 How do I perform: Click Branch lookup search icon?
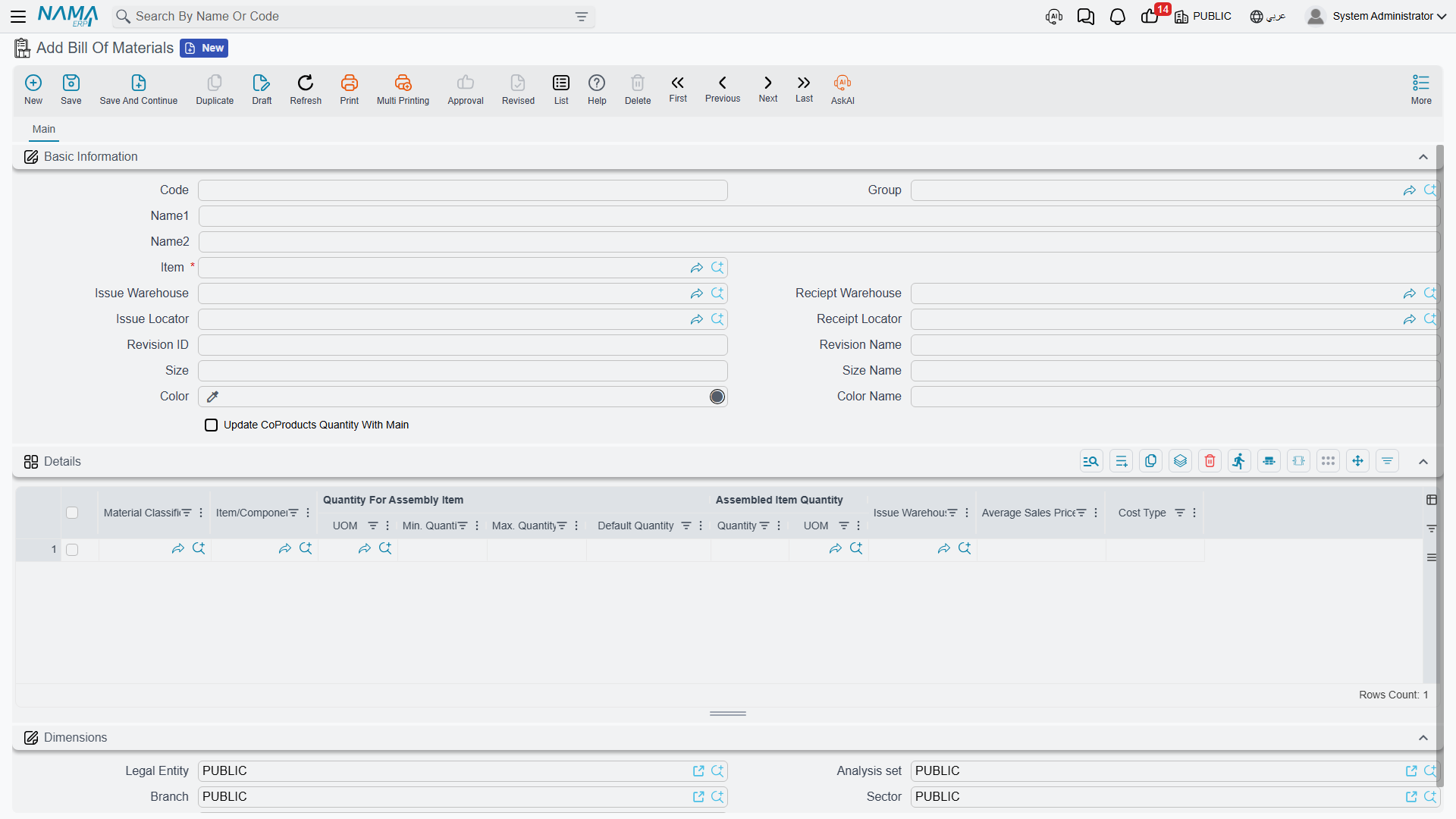point(717,797)
